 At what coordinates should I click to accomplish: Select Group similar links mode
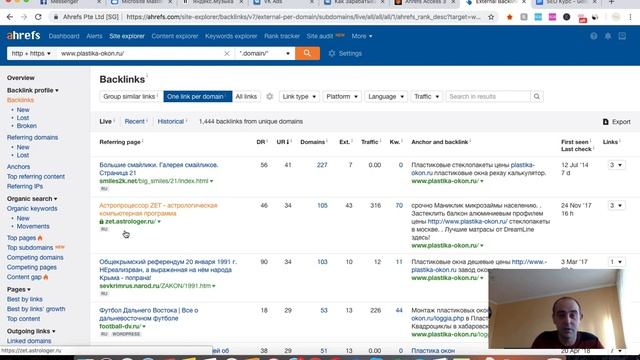pos(130,97)
